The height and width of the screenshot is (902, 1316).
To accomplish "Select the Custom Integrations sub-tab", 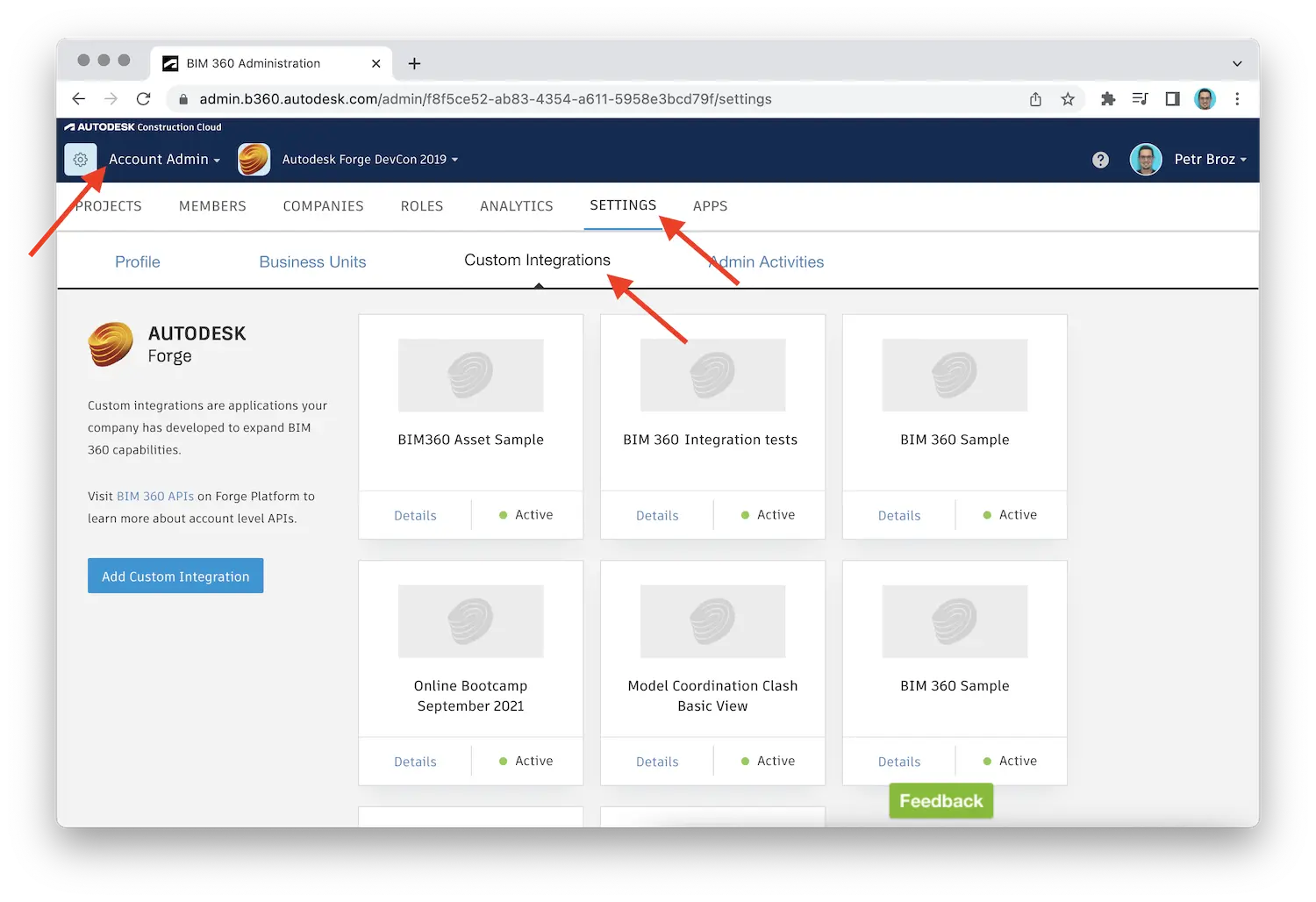I will click(537, 260).
